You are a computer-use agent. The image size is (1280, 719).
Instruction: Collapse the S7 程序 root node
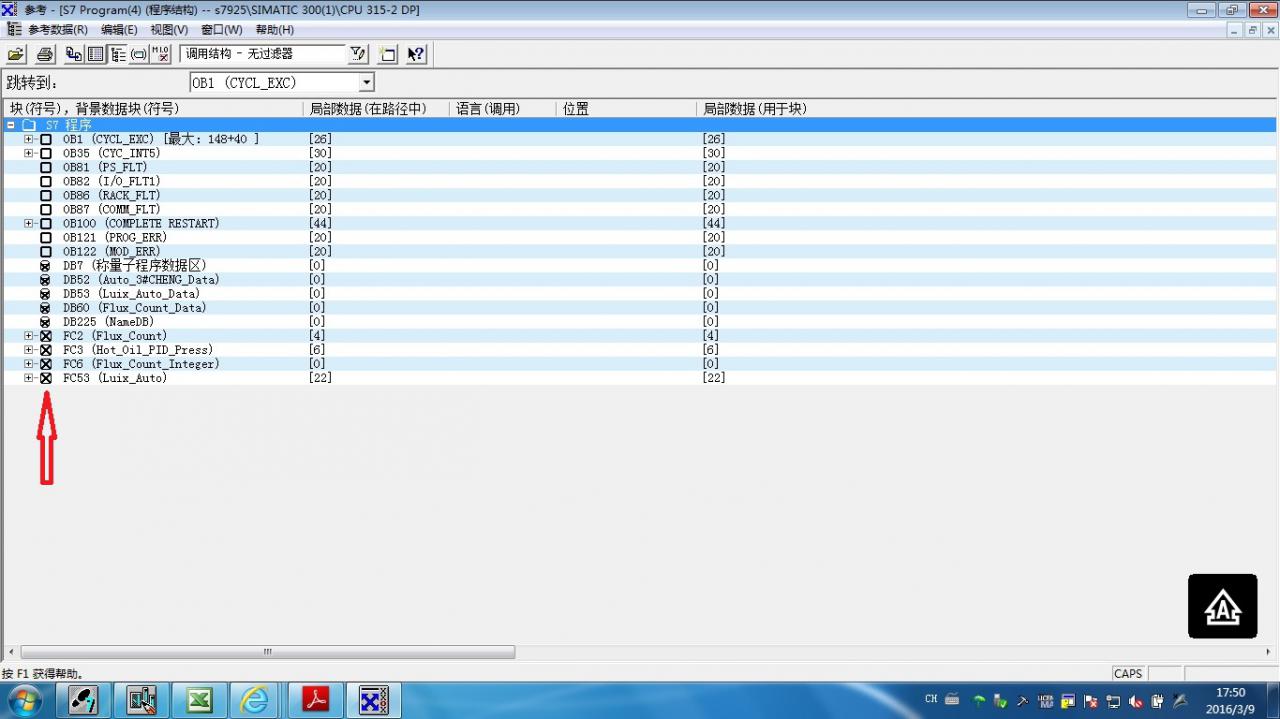coord(10,125)
